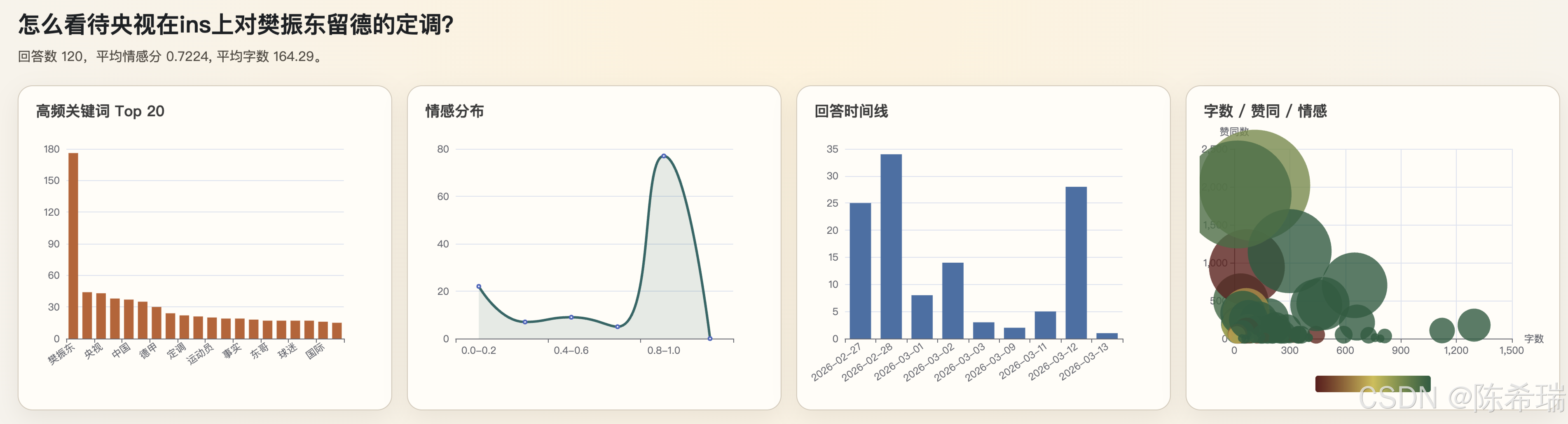Click the 德甲 keyword bar
1568x424 pixels.
(157, 322)
